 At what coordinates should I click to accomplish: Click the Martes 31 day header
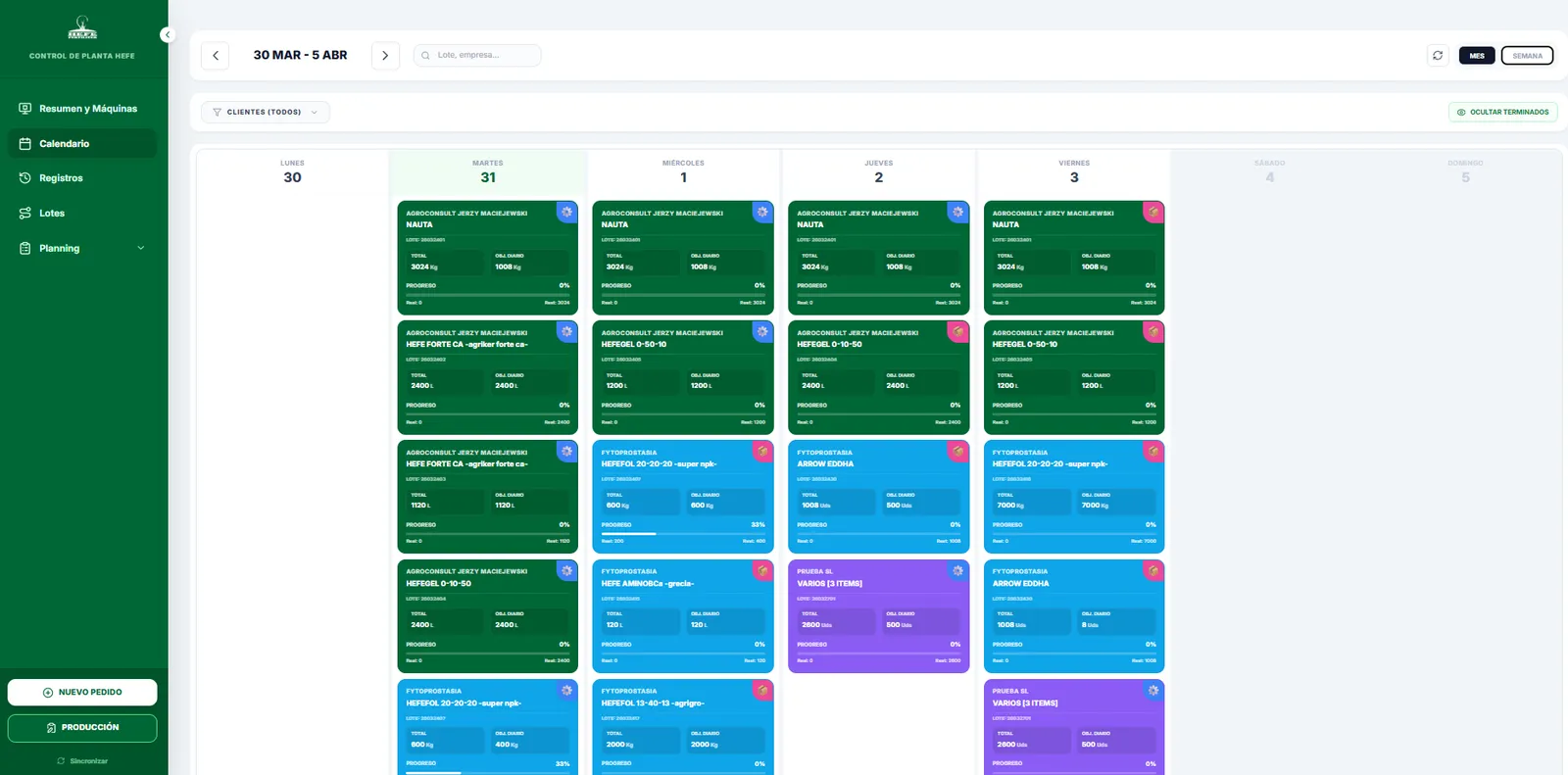click(488, 171)
